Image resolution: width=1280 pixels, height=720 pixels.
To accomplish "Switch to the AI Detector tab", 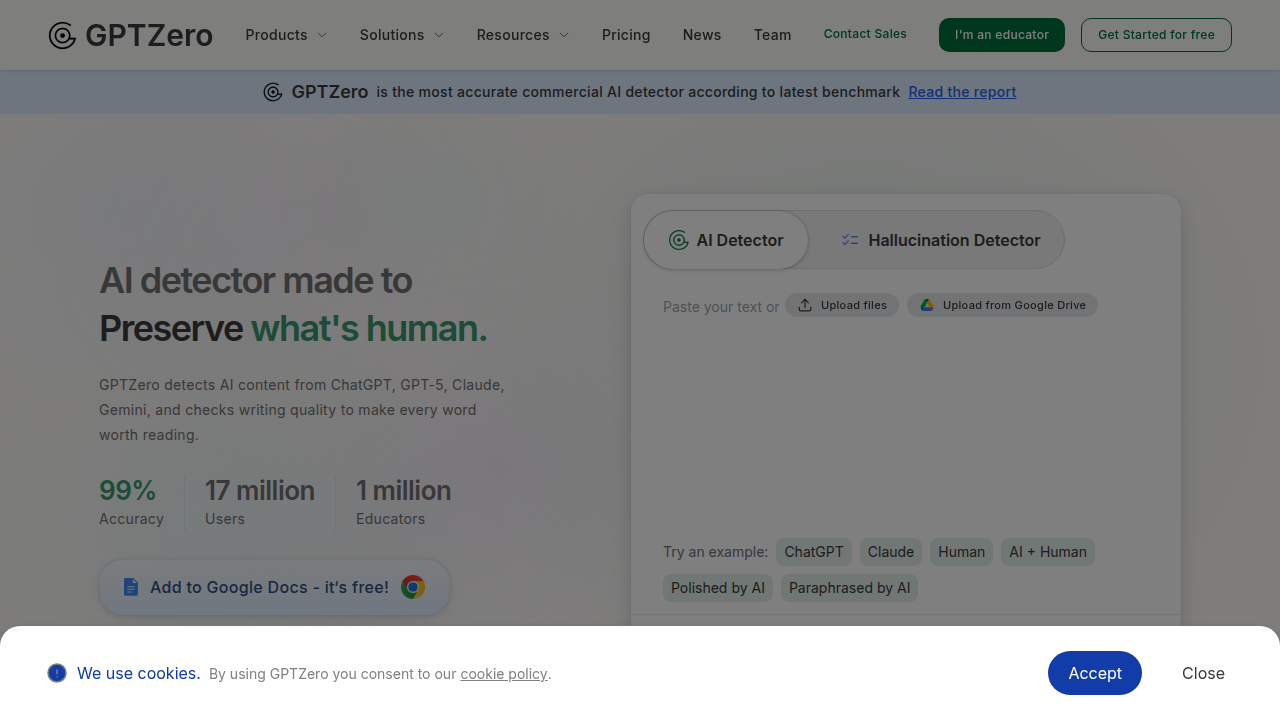I will [x=726, y=240].
